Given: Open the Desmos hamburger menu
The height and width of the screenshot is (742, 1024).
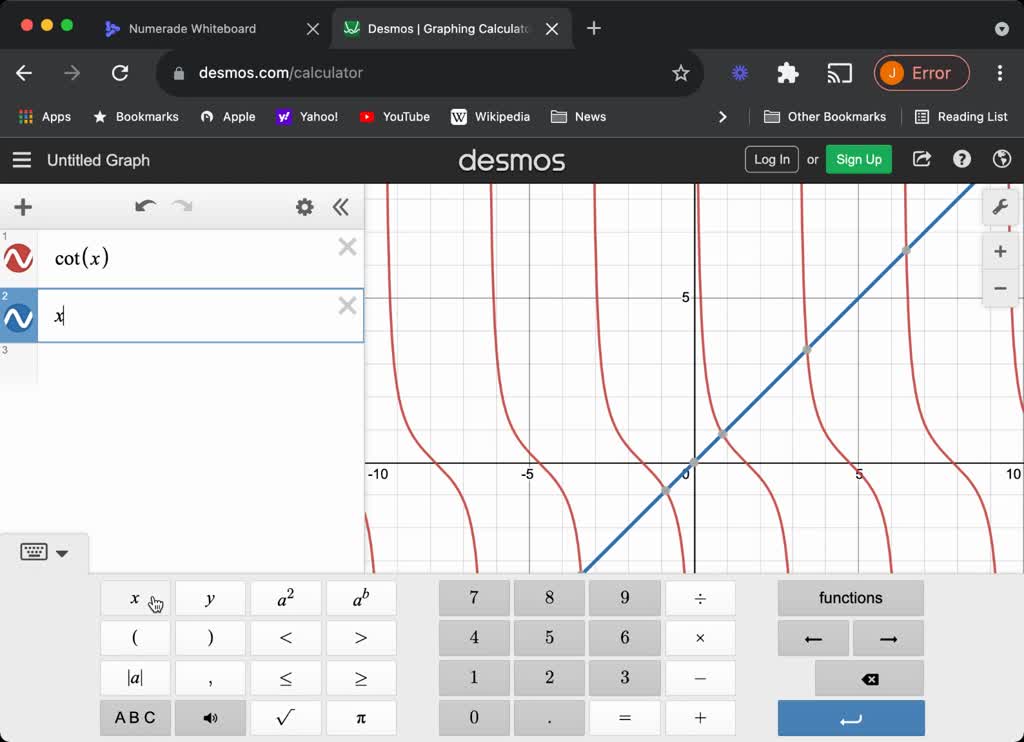Looking at the screenshot, I should coord(22,160).
